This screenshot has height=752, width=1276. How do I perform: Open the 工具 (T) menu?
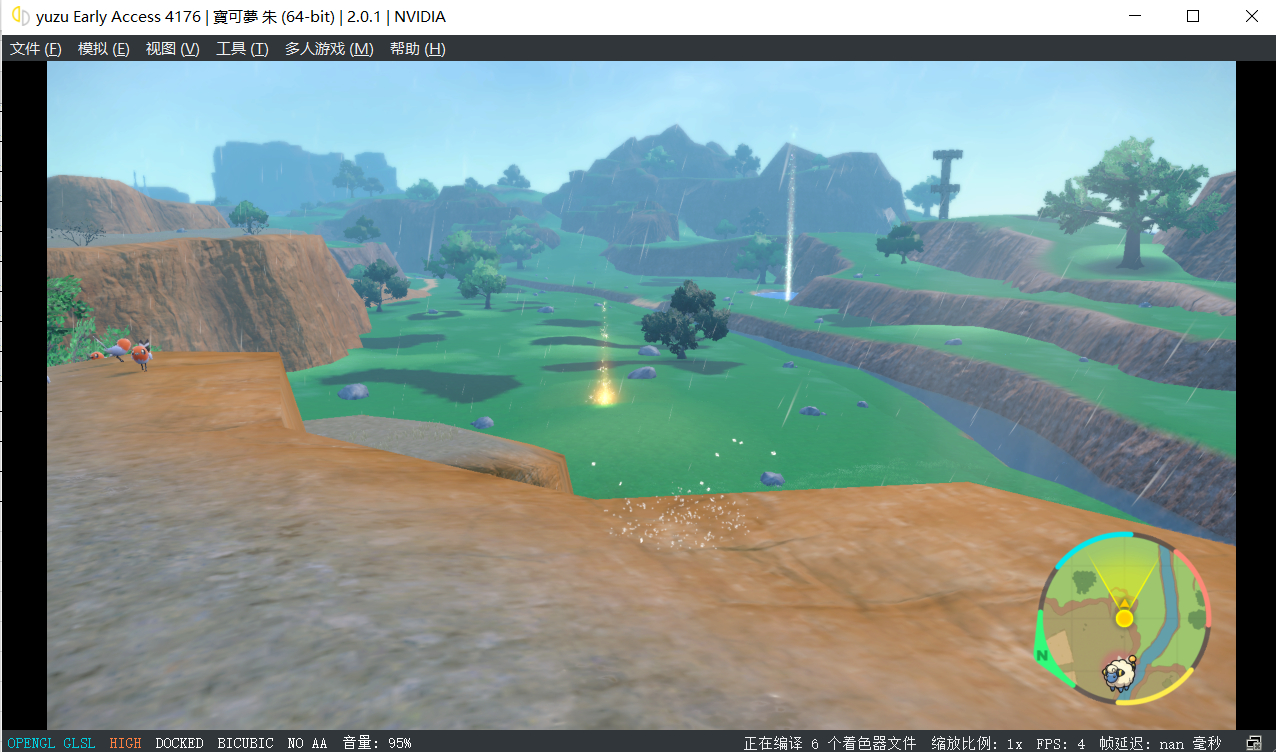(242, 48)
